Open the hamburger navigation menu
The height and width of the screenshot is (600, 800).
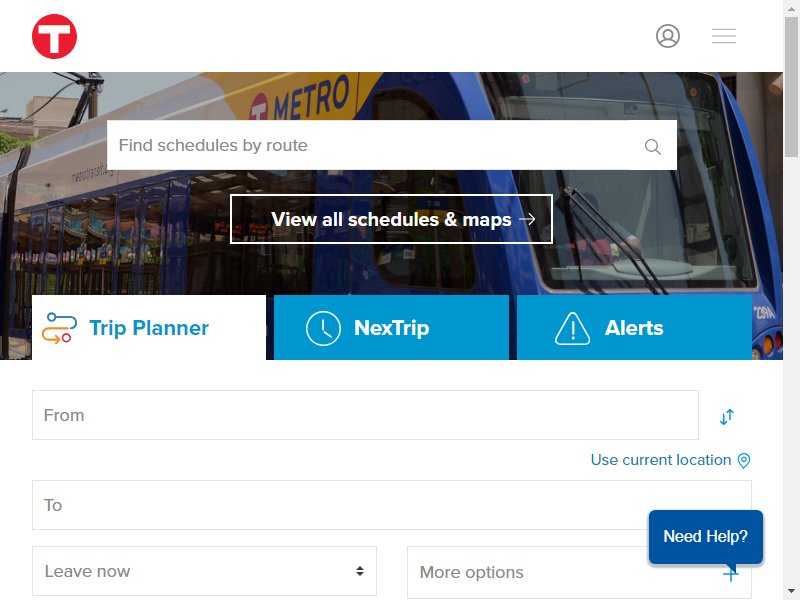coord(724,36)
